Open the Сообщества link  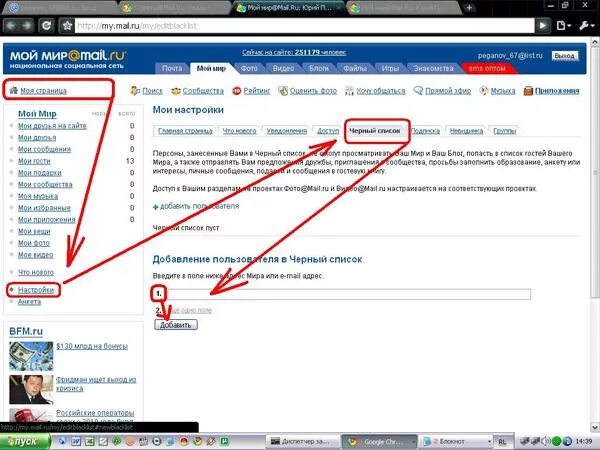click(203, 91)
